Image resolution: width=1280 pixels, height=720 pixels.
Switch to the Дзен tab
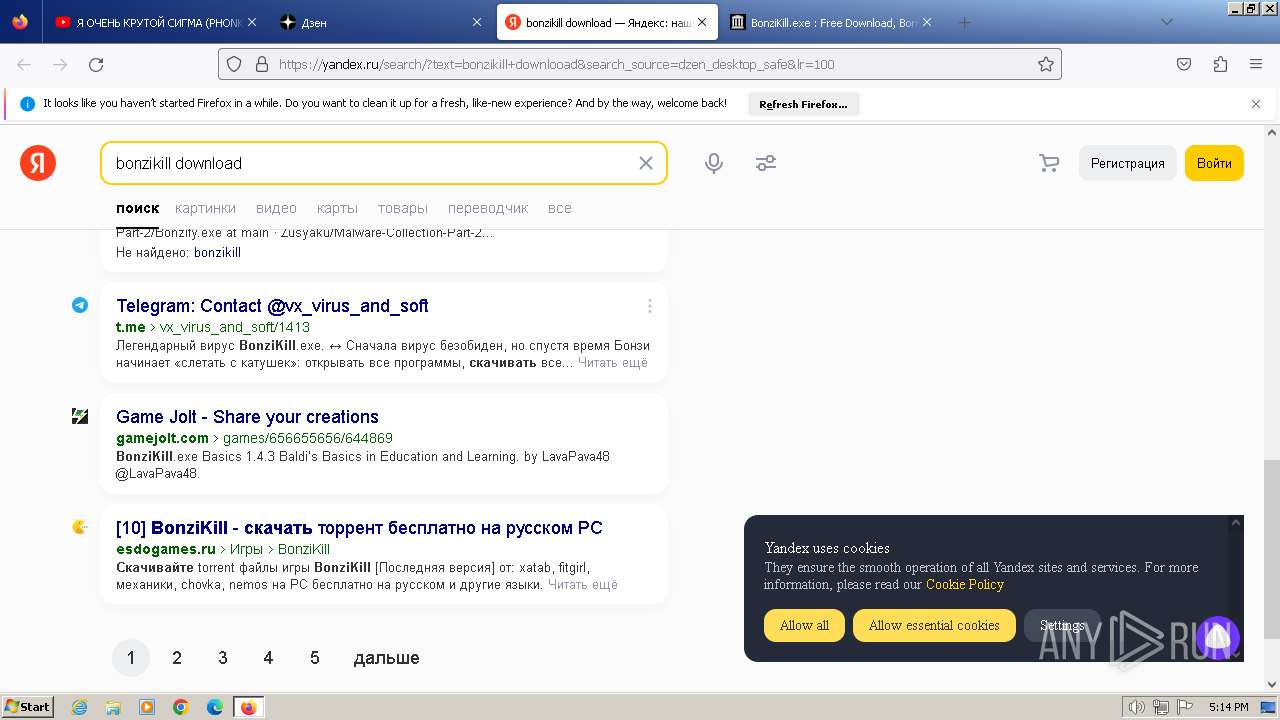tap(380, 22)
